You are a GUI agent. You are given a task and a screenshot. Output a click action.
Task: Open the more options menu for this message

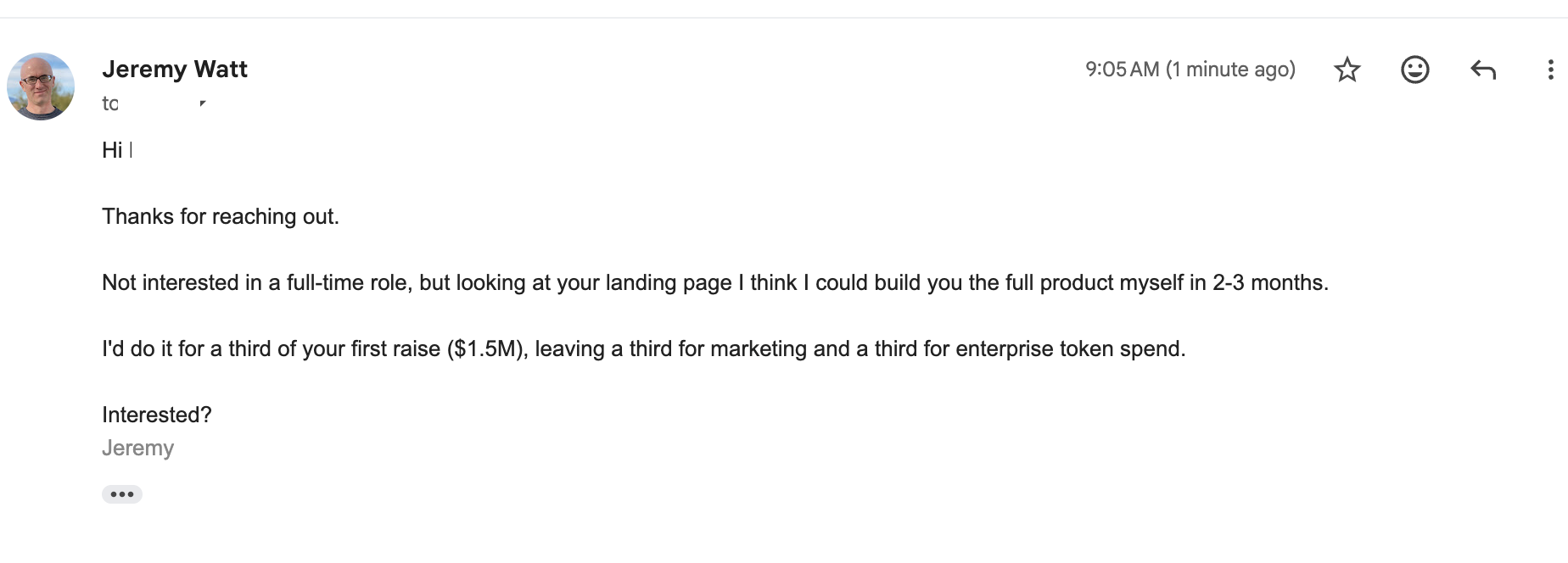pyautogui.click(x=1553, y=70)
